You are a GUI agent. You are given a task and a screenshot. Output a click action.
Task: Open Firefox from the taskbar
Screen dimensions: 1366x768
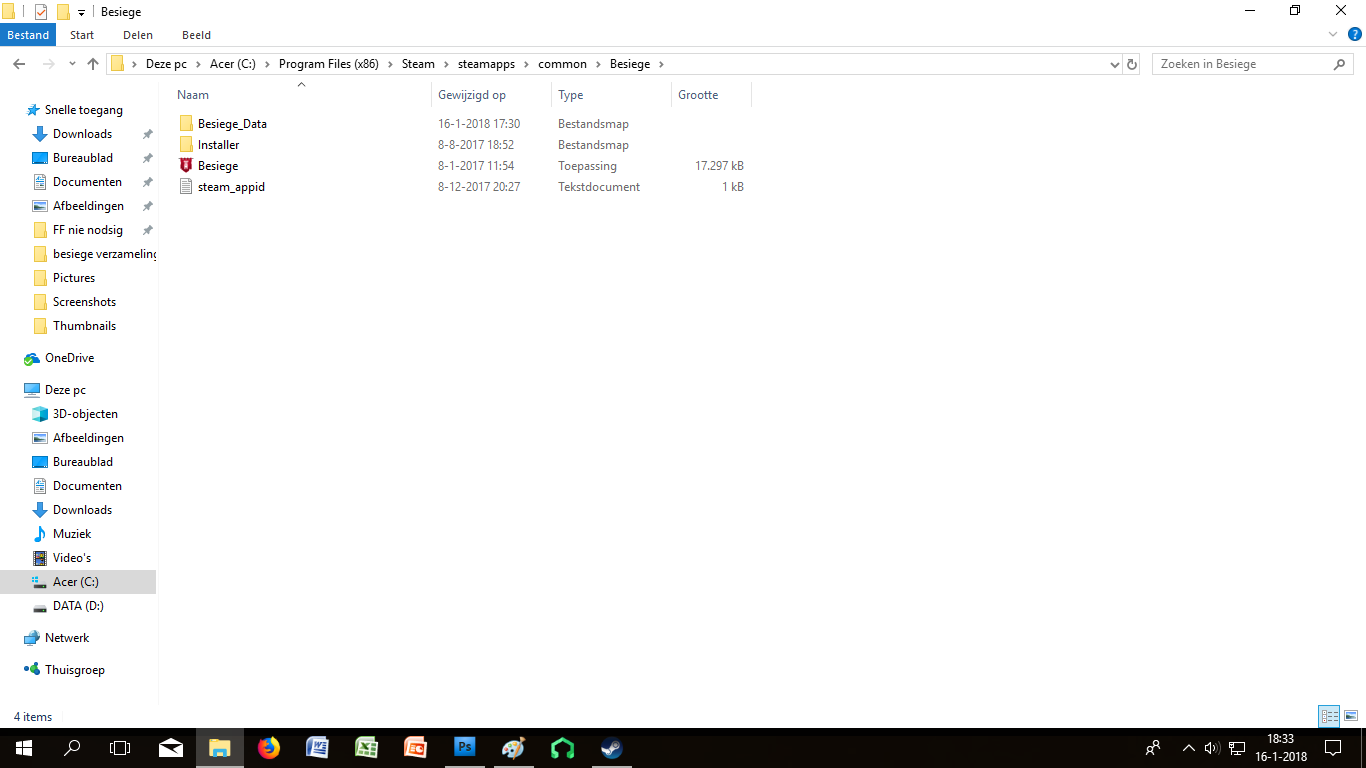269,748
